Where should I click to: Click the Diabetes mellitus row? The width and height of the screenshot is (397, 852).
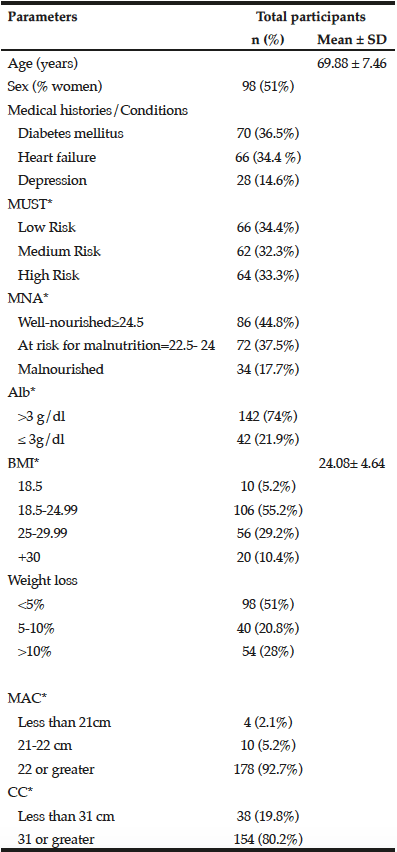[198, 133]
